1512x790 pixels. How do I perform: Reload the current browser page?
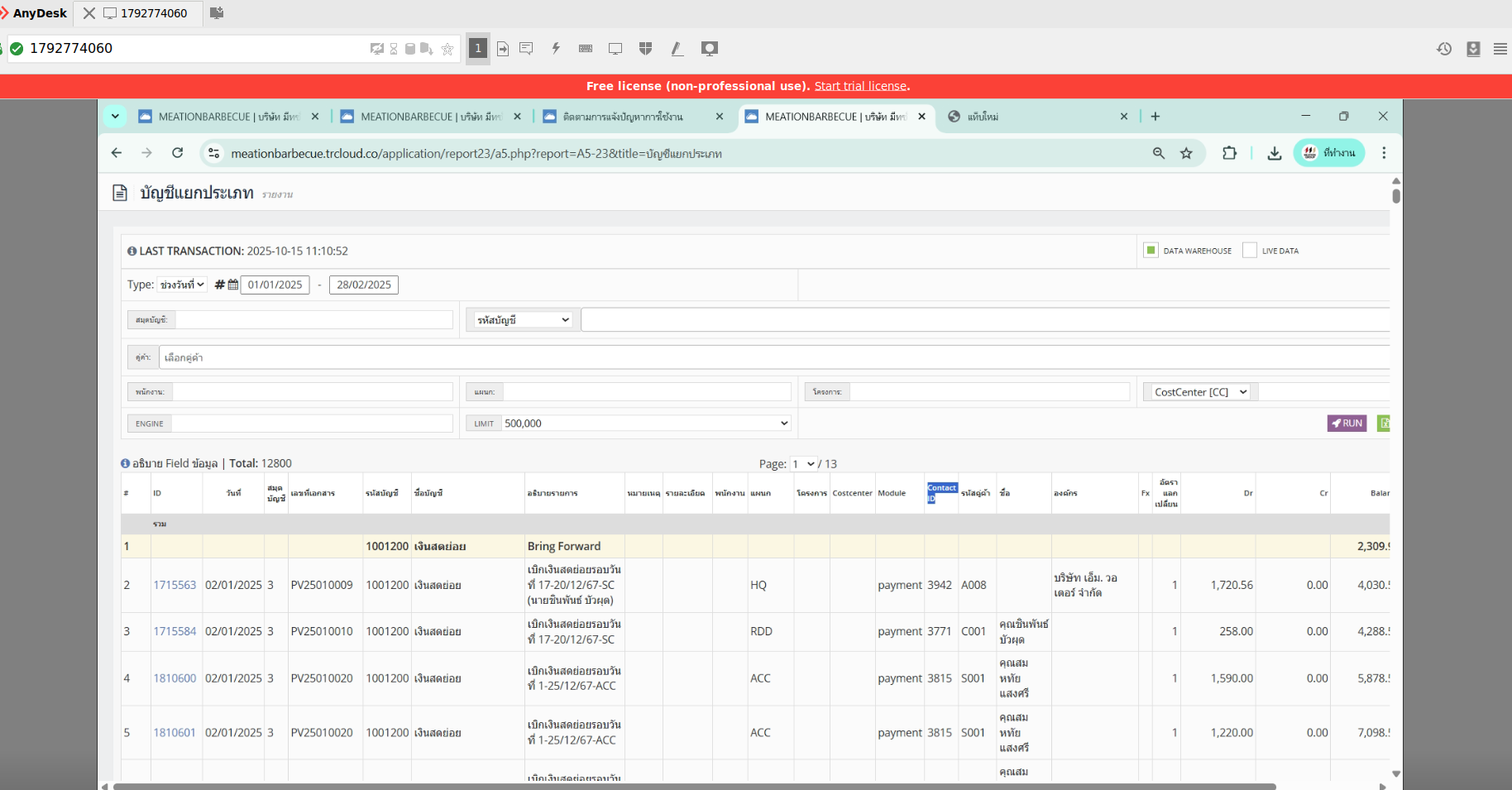click(177, 153)
